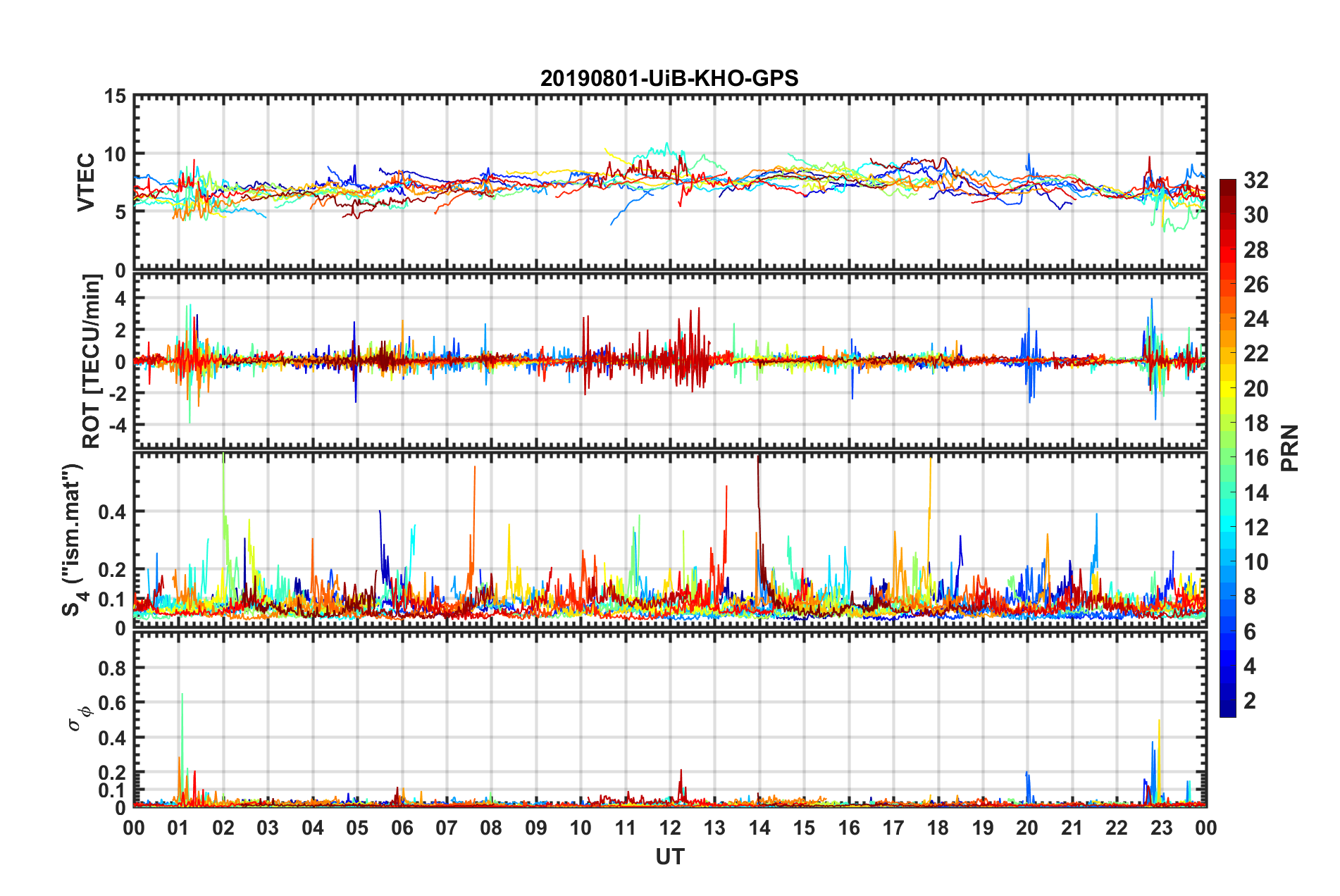Click the UT x-axis label
1340x896 pixels.
tap(670, 857)
